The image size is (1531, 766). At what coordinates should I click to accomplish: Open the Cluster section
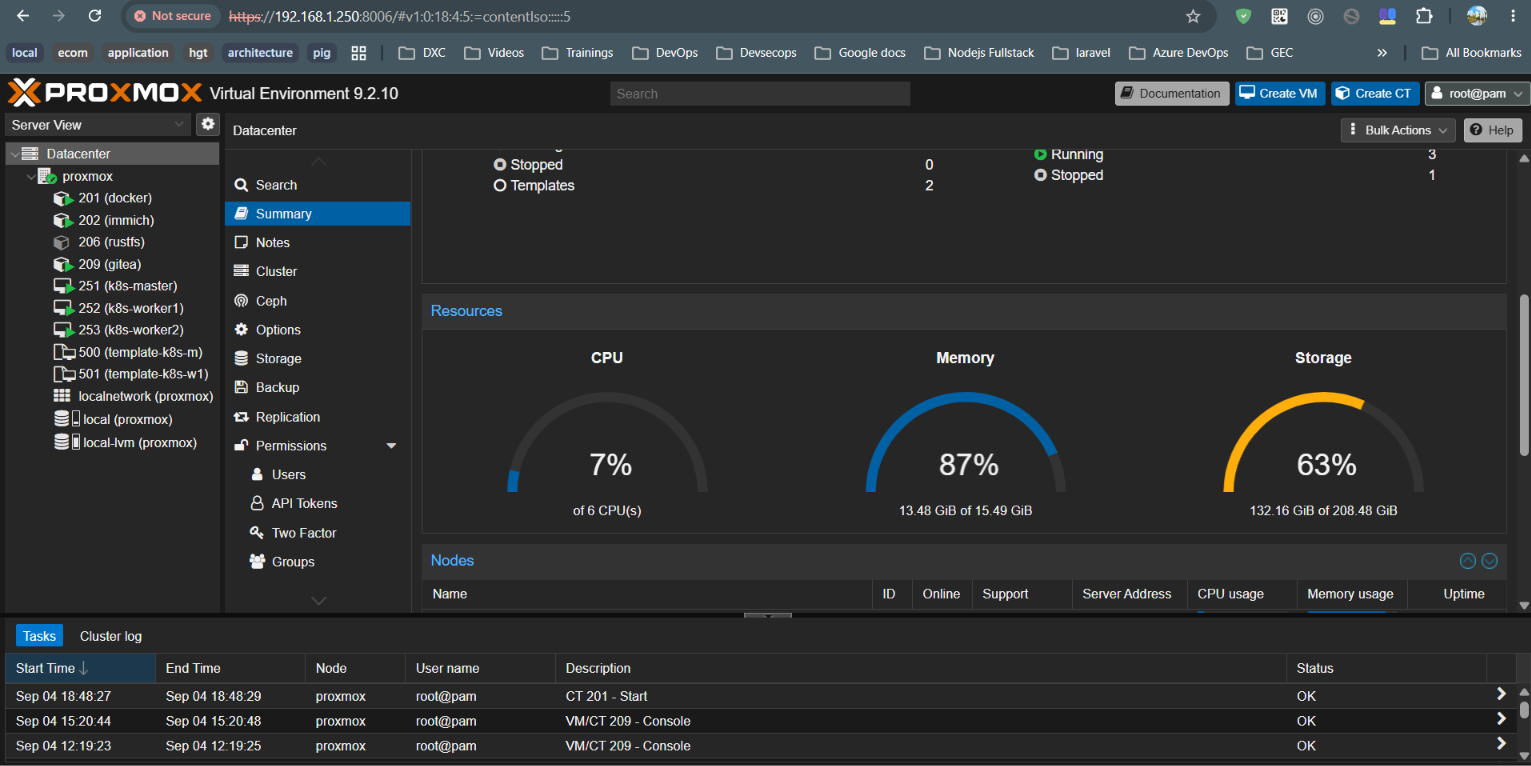pos(318,271)
